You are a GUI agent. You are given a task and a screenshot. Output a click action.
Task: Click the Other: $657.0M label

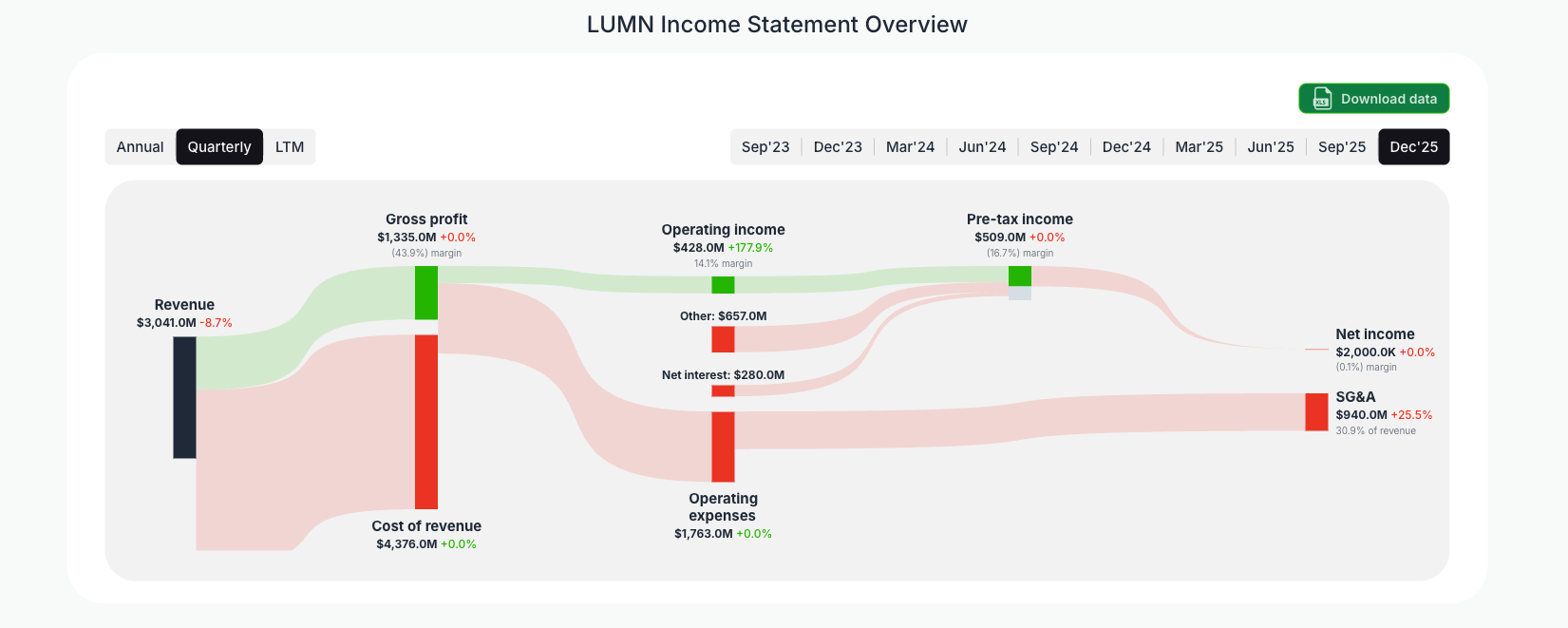[723, 316]
